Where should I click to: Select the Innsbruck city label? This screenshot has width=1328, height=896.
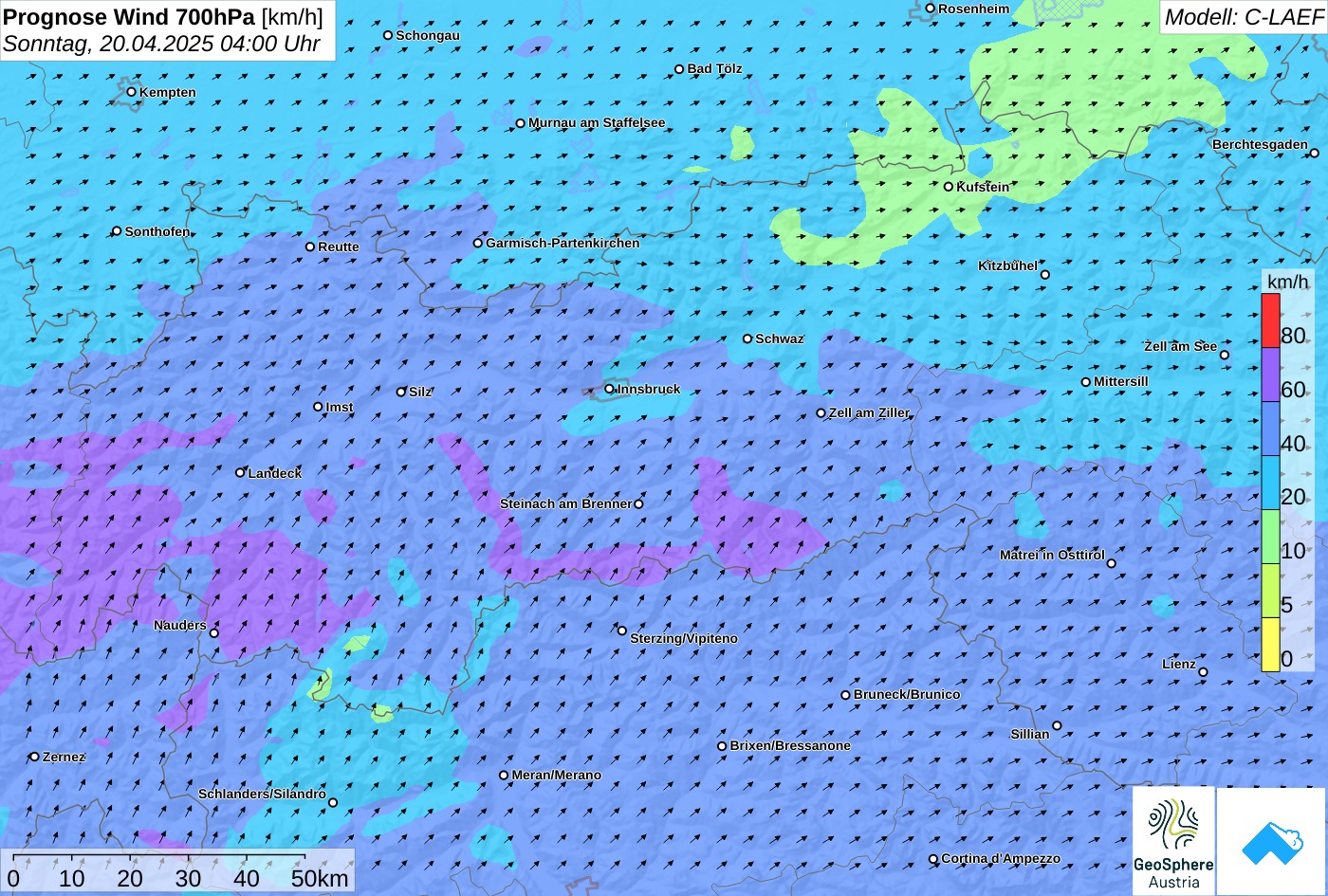click(x=649, y=389)
